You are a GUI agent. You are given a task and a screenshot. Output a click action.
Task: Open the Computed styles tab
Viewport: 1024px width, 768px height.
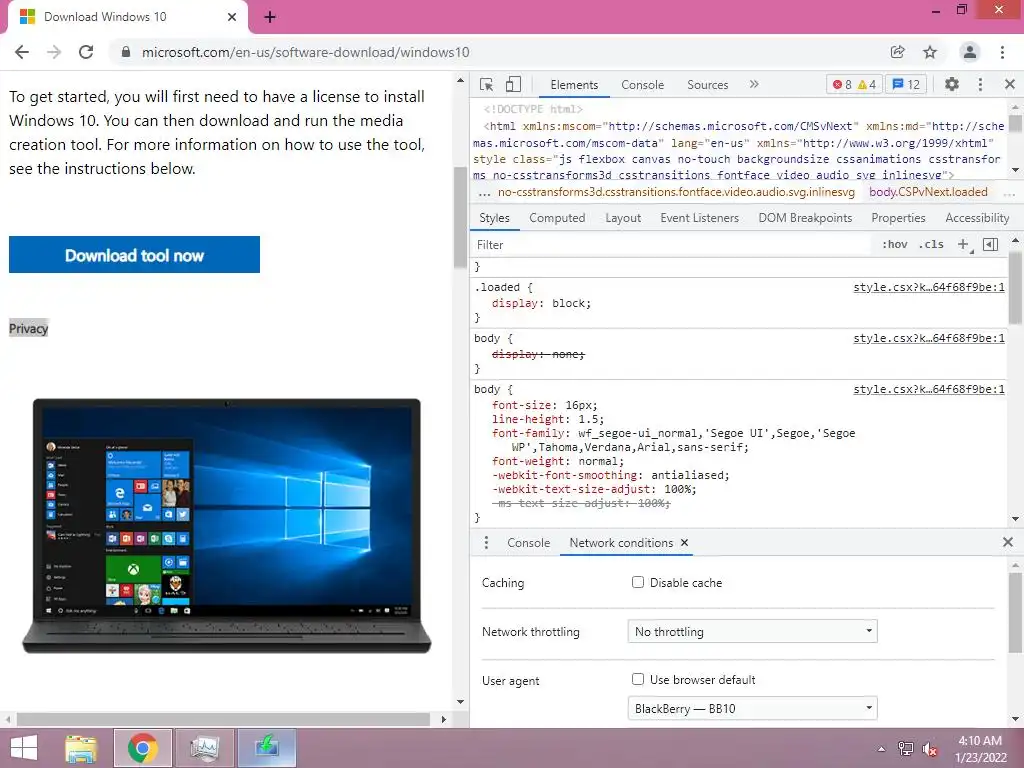point(557,217)
